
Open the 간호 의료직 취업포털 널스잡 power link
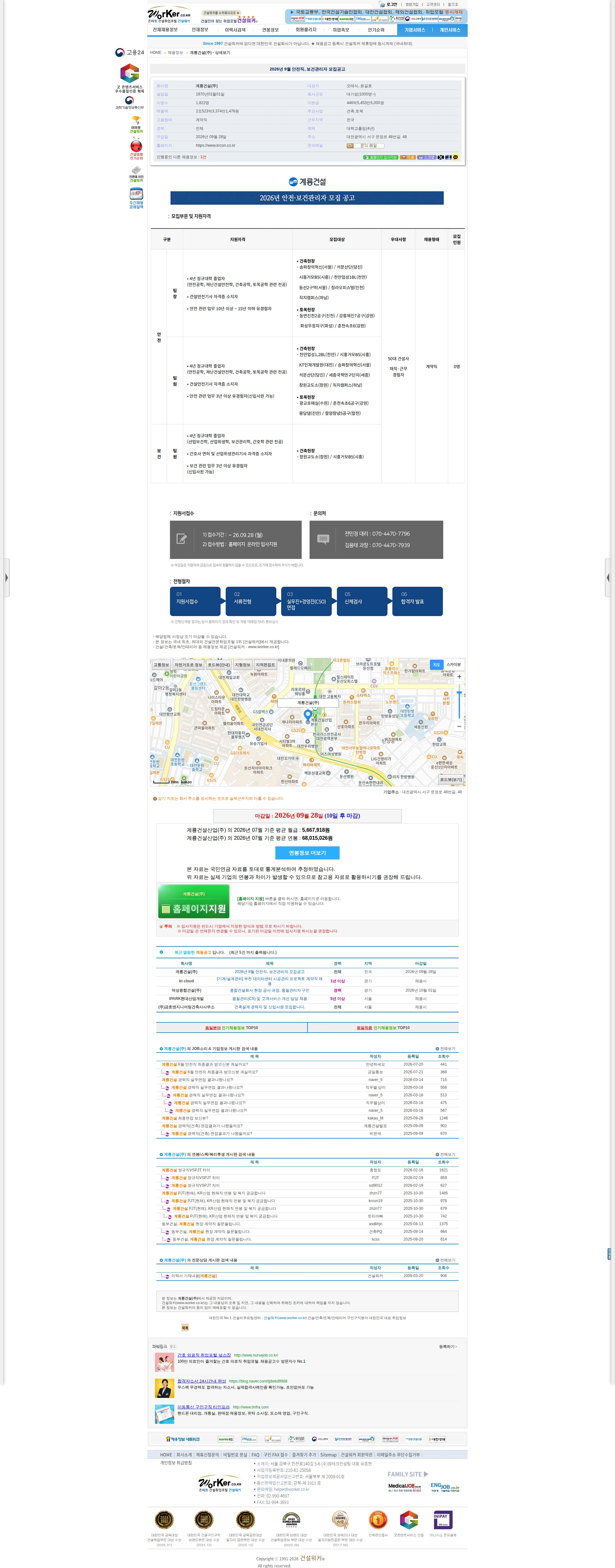coord(204,1355)
